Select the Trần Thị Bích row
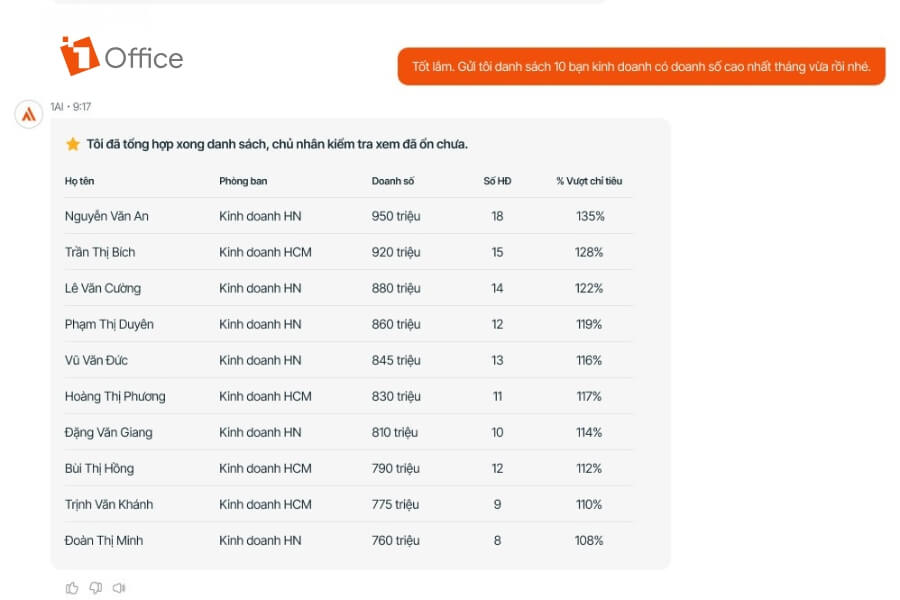Screen dimensions: 900x600 tap(100, 252)
